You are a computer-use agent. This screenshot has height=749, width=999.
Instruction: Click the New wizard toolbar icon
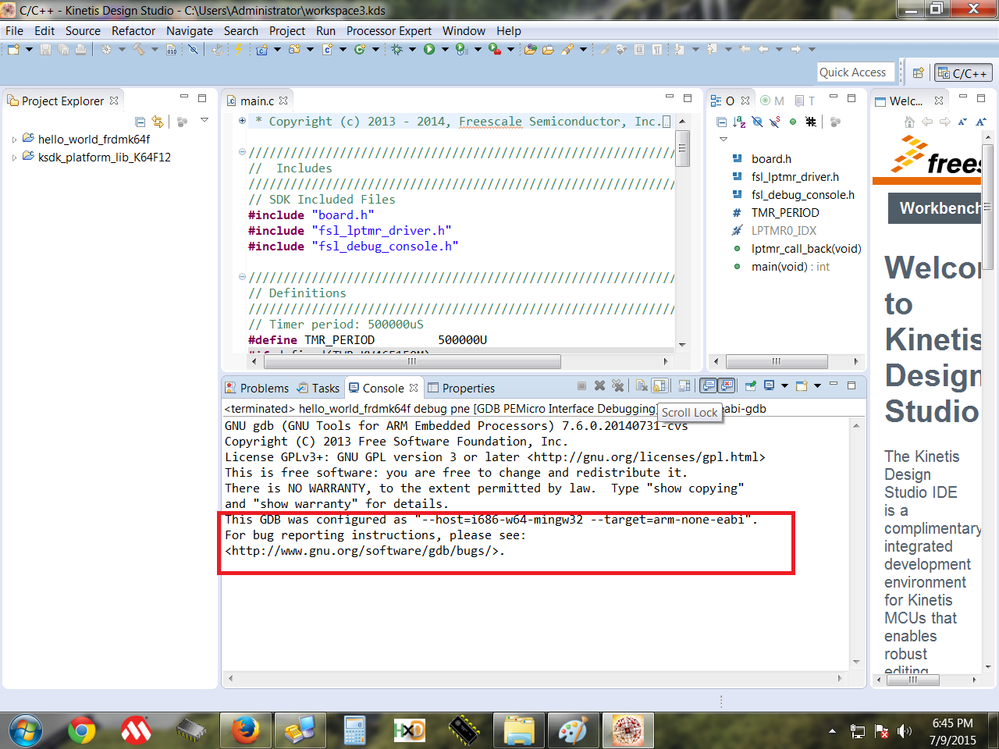pyautogui.click(x=13, y=49)
